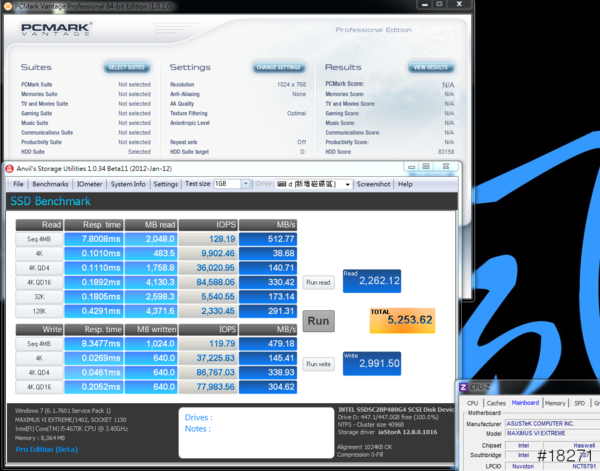The width and height of the screenshot is (600, 471).
Task: Click the HDD Suite row in PCMark
Action: coord(86,152)
